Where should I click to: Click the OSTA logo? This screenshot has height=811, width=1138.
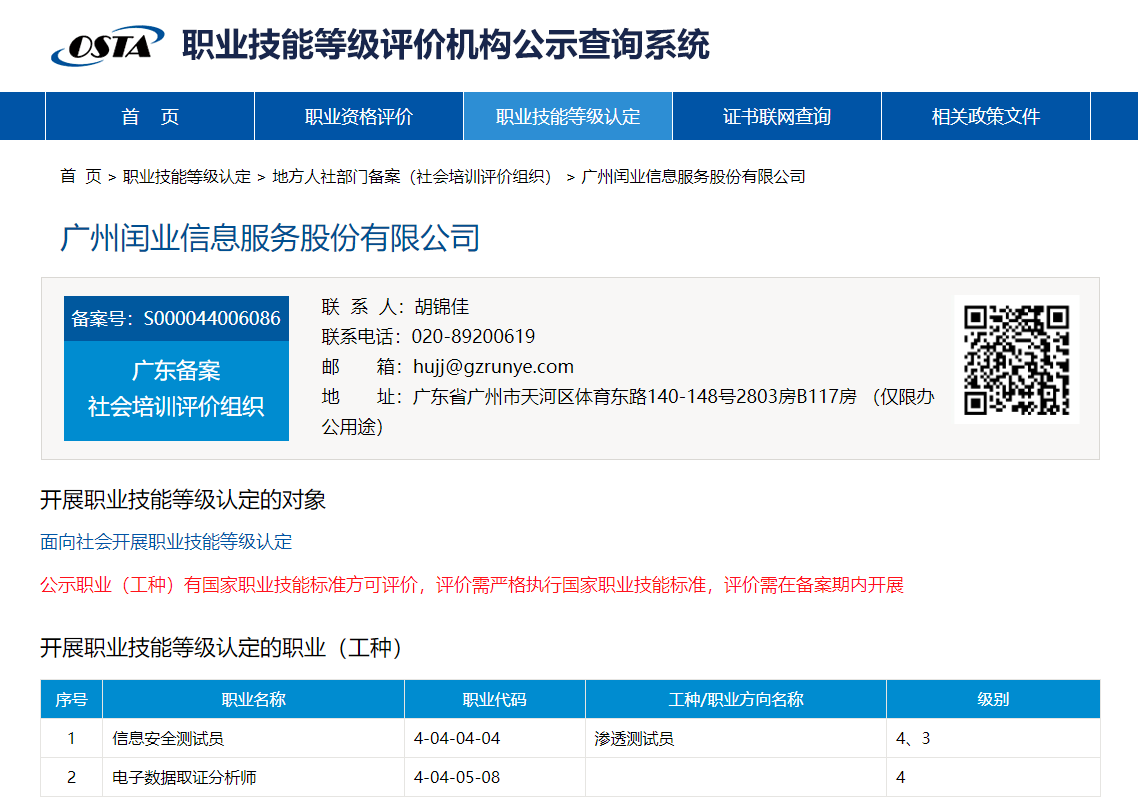pyautogui.click(x=107, y=46)
